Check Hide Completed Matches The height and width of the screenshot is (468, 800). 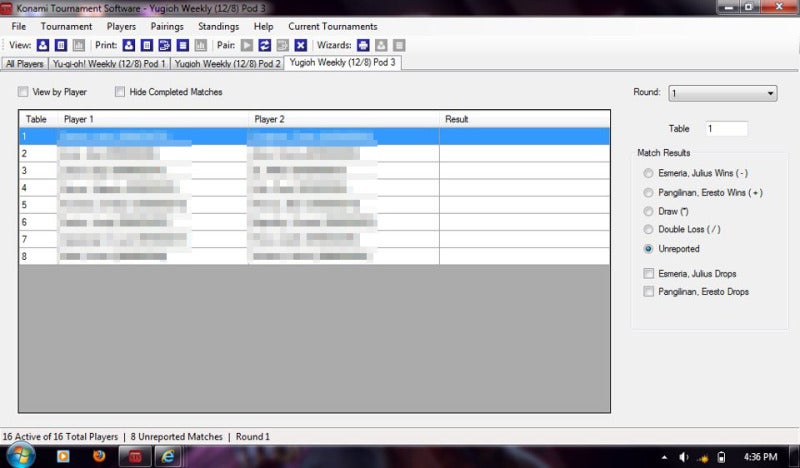coord(120,92)
